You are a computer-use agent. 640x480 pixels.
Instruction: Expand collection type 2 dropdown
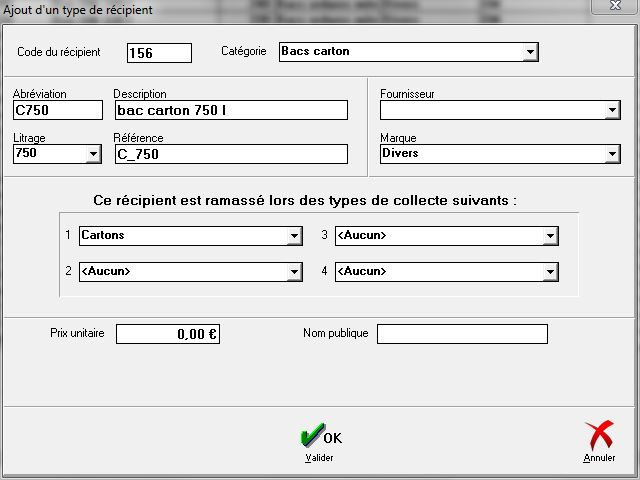point(294,272)
